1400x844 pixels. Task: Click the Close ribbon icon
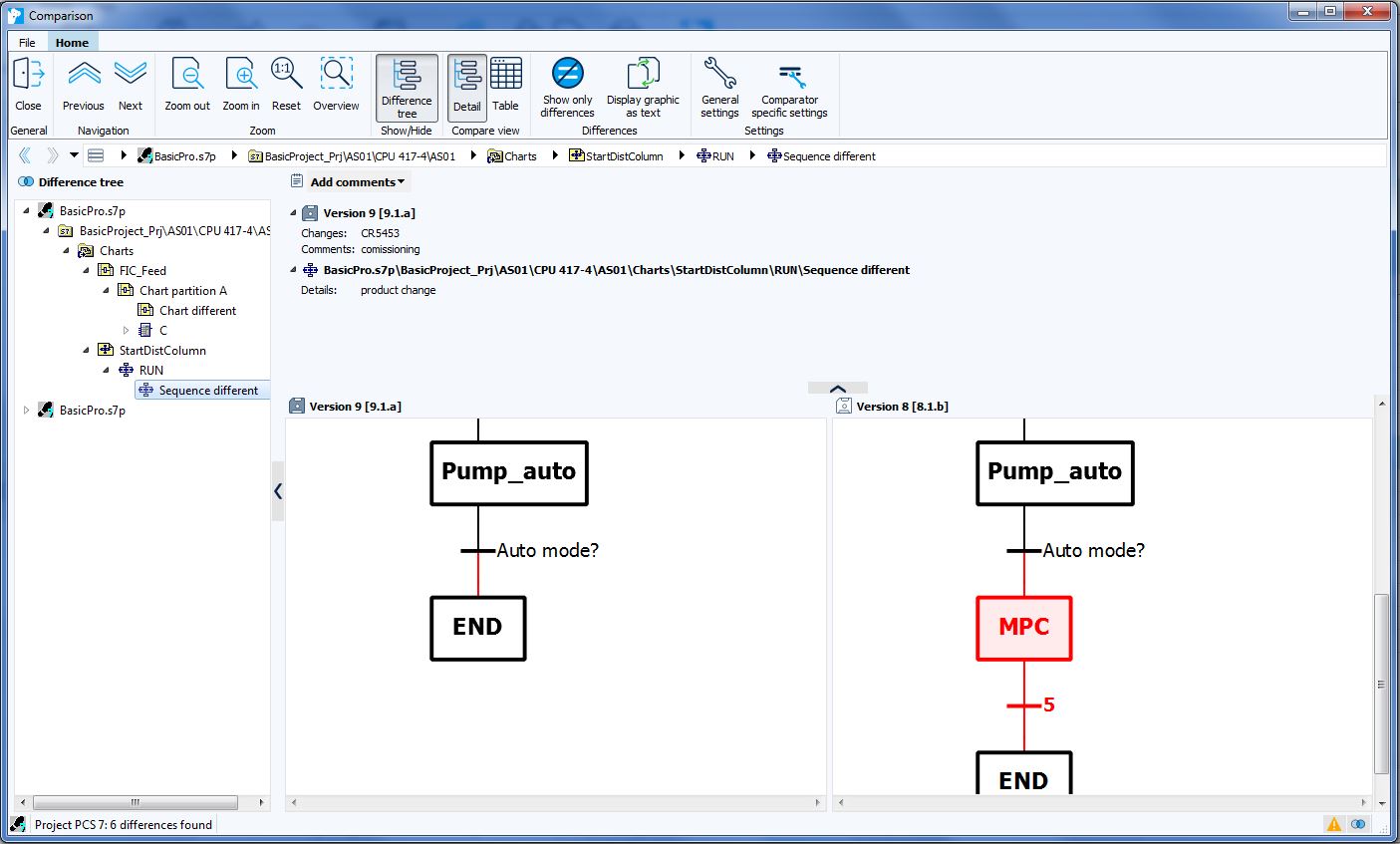(28, 84)
